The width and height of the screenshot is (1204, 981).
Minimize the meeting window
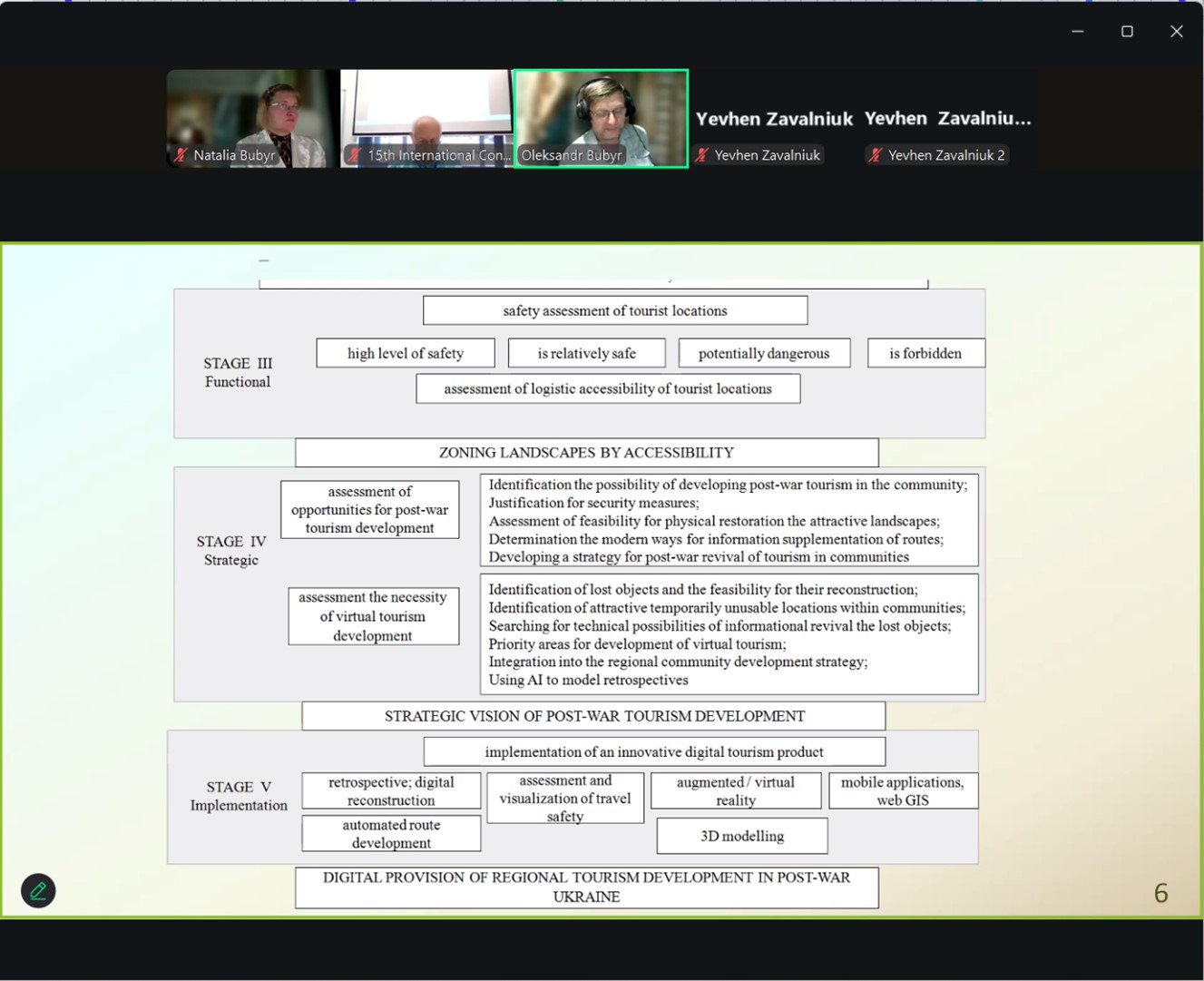[1078, 32]
